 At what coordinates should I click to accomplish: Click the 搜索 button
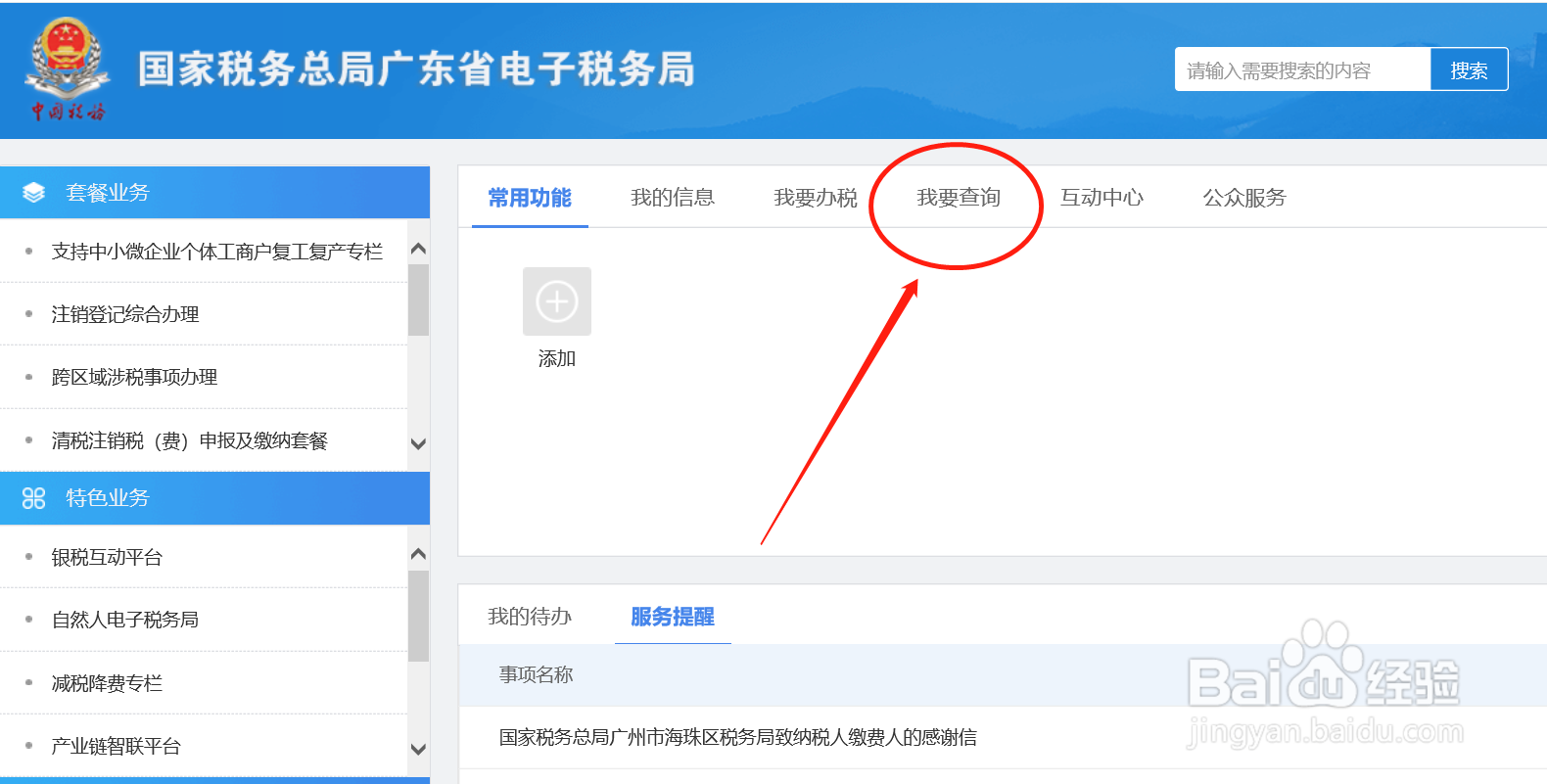coord(1469,69)
